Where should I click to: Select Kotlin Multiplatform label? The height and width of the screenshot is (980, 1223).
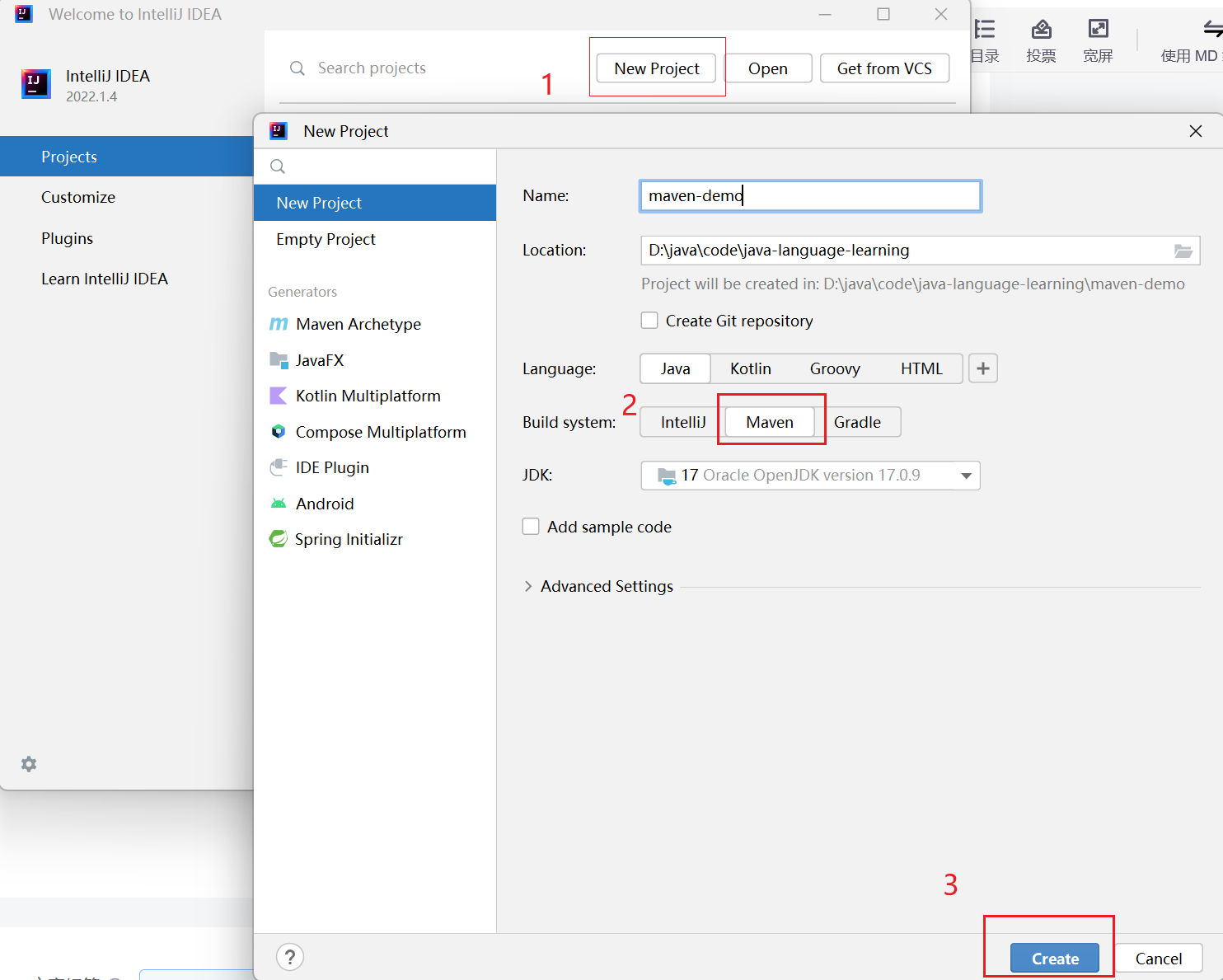point(368,396)
